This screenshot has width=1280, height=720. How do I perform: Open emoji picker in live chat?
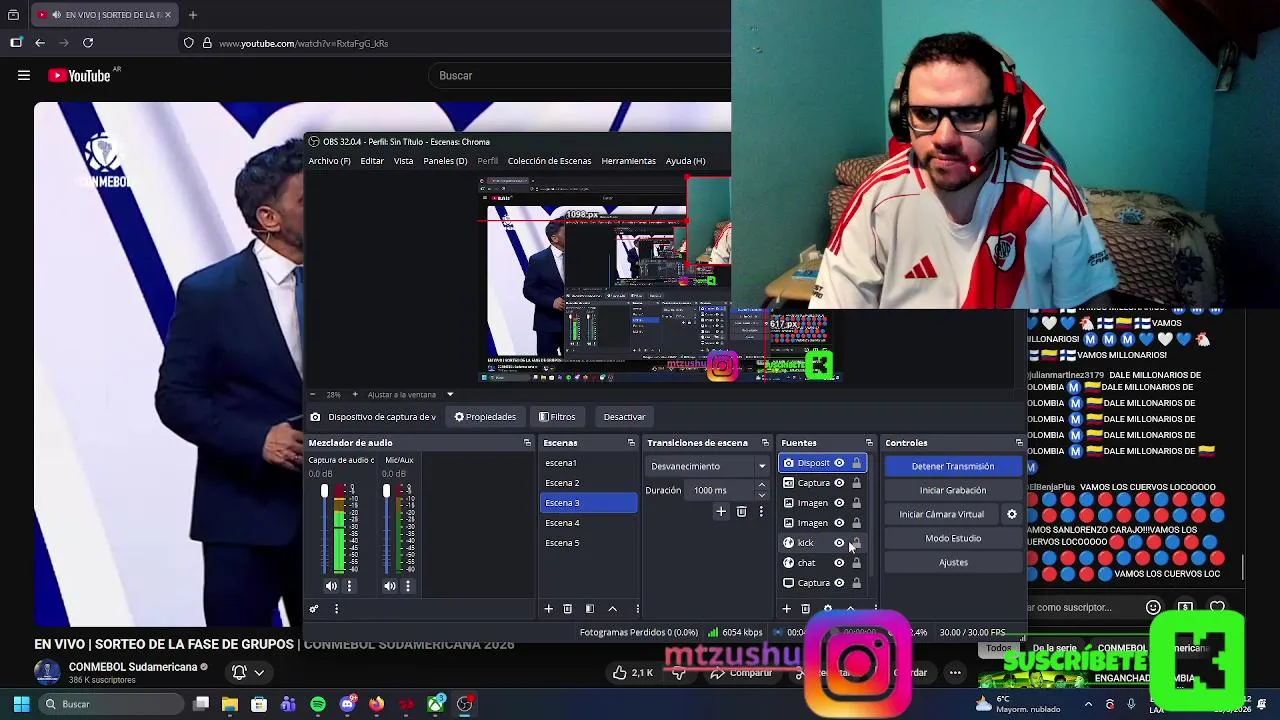pos(1153,607)
